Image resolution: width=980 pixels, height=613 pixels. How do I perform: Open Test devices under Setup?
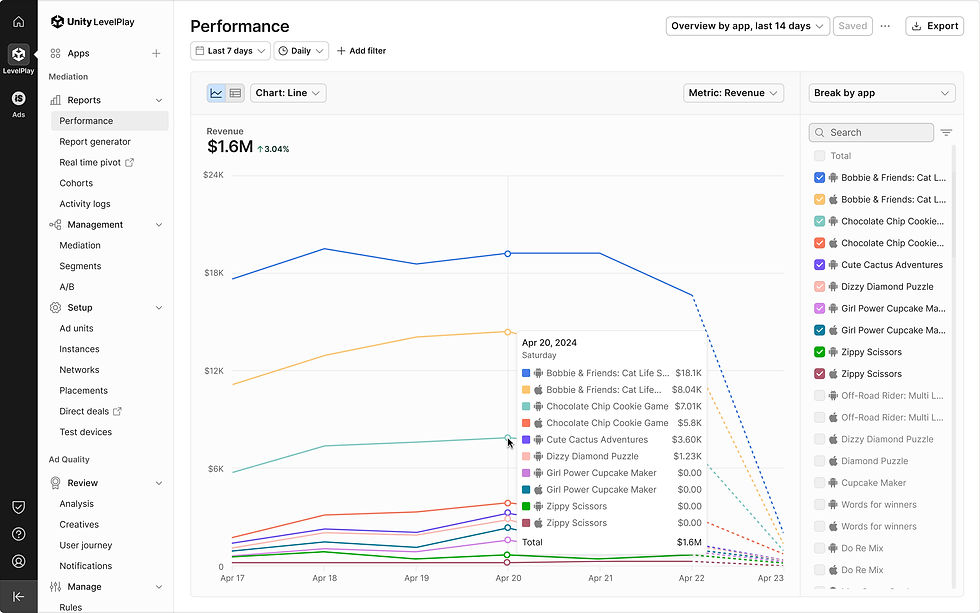(x=86, y=432)
